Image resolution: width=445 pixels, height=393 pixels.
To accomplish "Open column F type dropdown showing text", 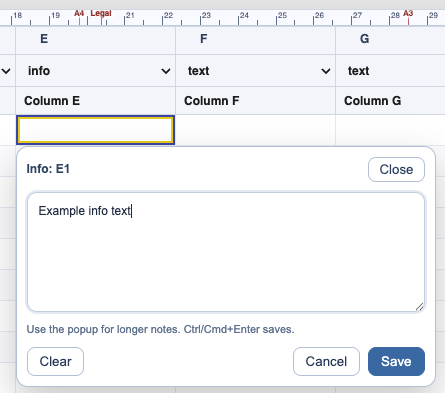I will click(256, 71).
